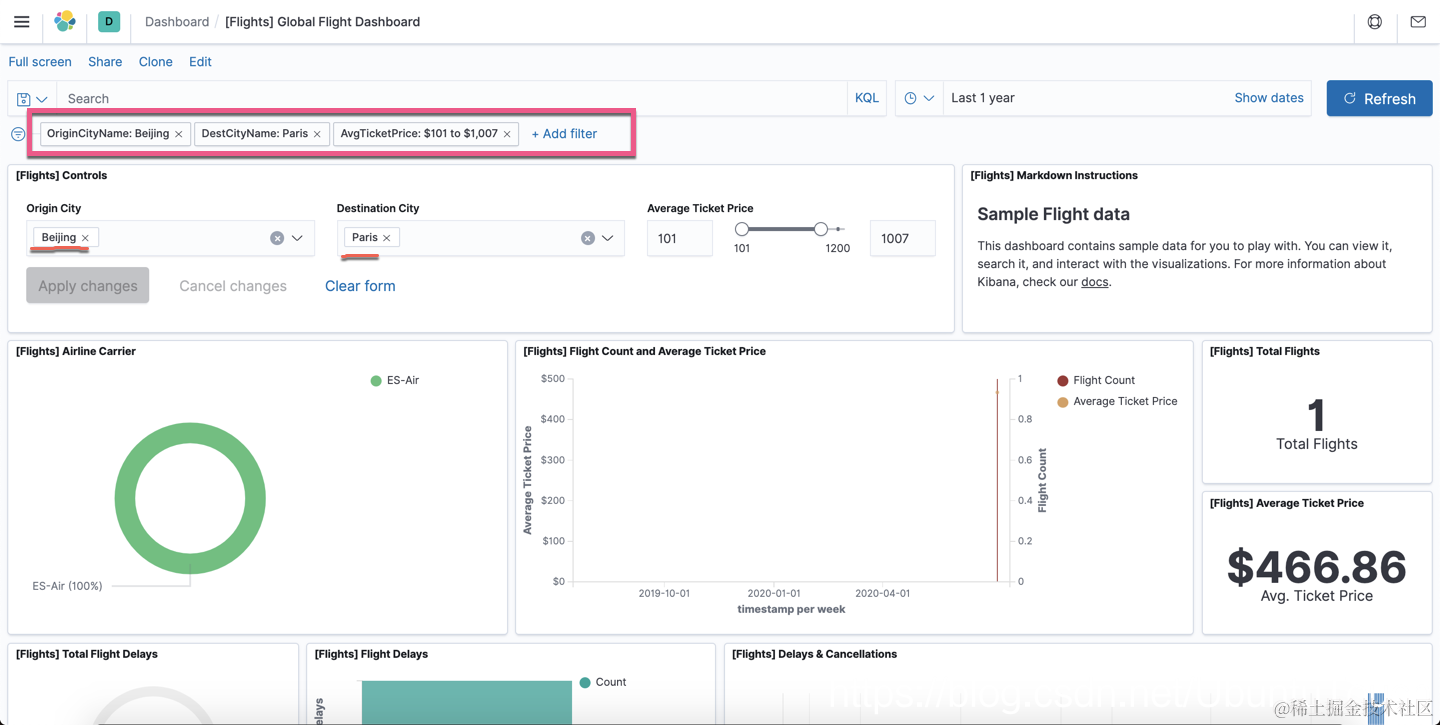
Task: Toggle the Count legend in Flight Delays
Action: [x=602, y=682]
